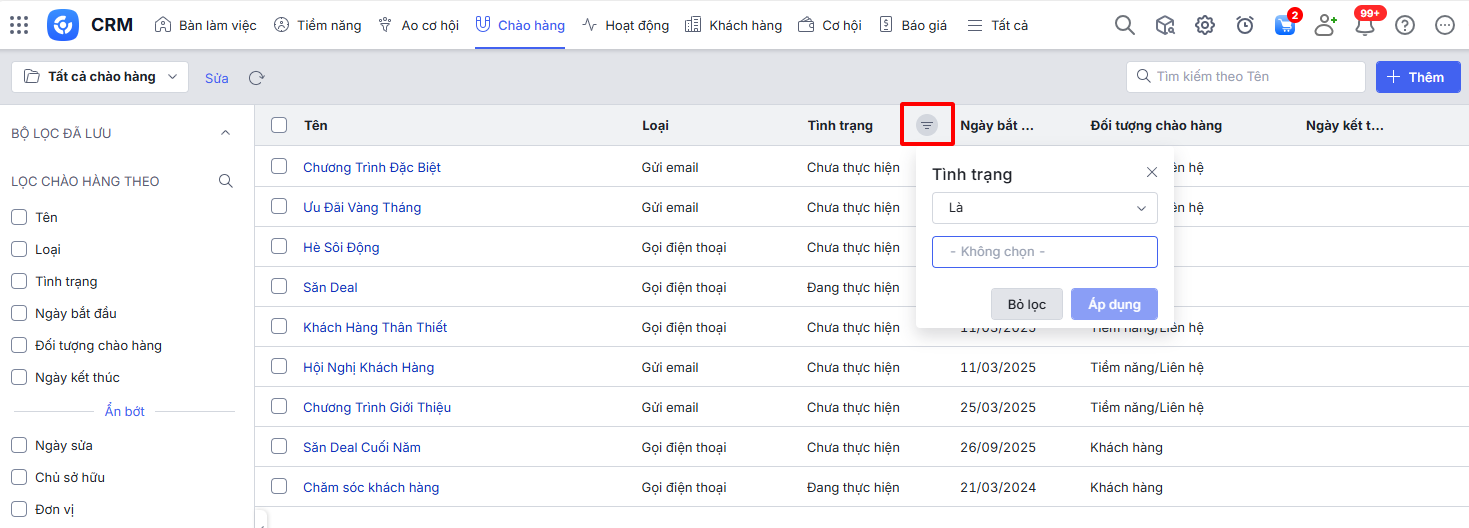Open the alarm clock reminders icon
This screenshot has height=528, width=1469.
coord(1245,25)
